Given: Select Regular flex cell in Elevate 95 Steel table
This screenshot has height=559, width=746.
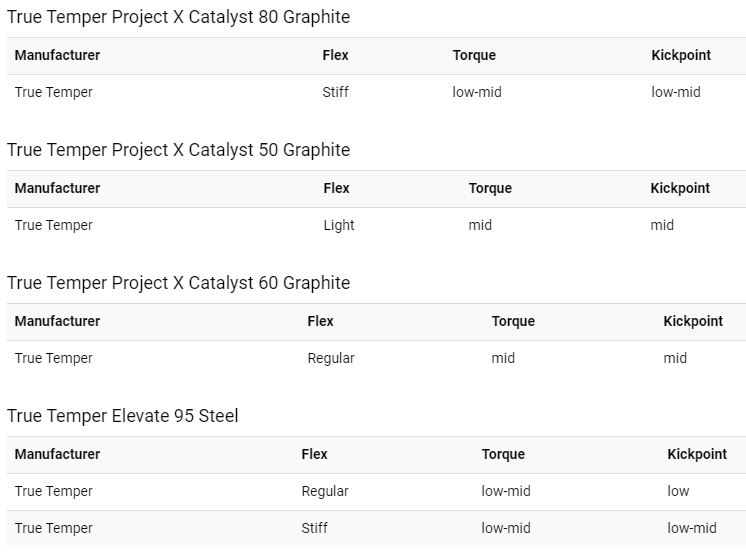Looking at the screenshot, I should click(325, 491).
